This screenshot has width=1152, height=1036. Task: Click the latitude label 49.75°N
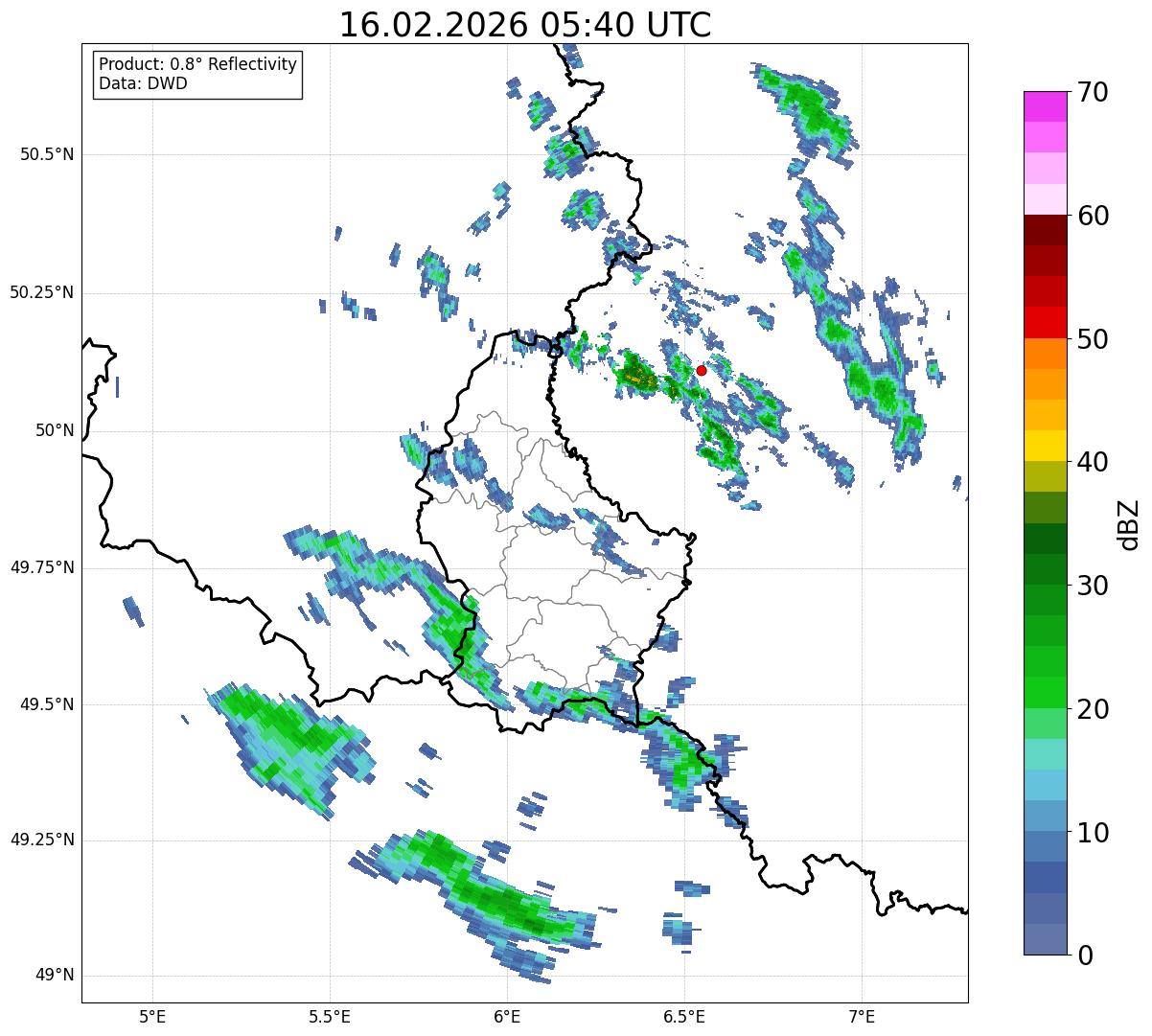point(41,567)
